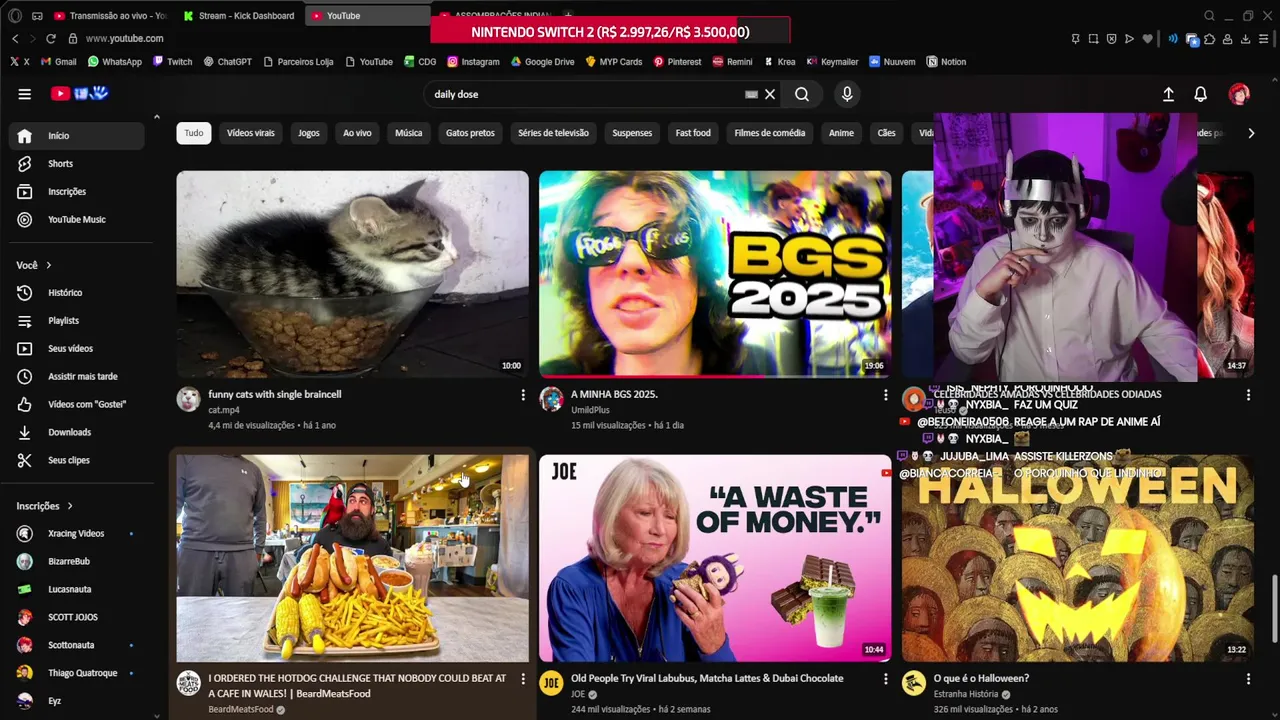Open the upload/create button
1280x720 pixels.
click(x=1168, y=94)
